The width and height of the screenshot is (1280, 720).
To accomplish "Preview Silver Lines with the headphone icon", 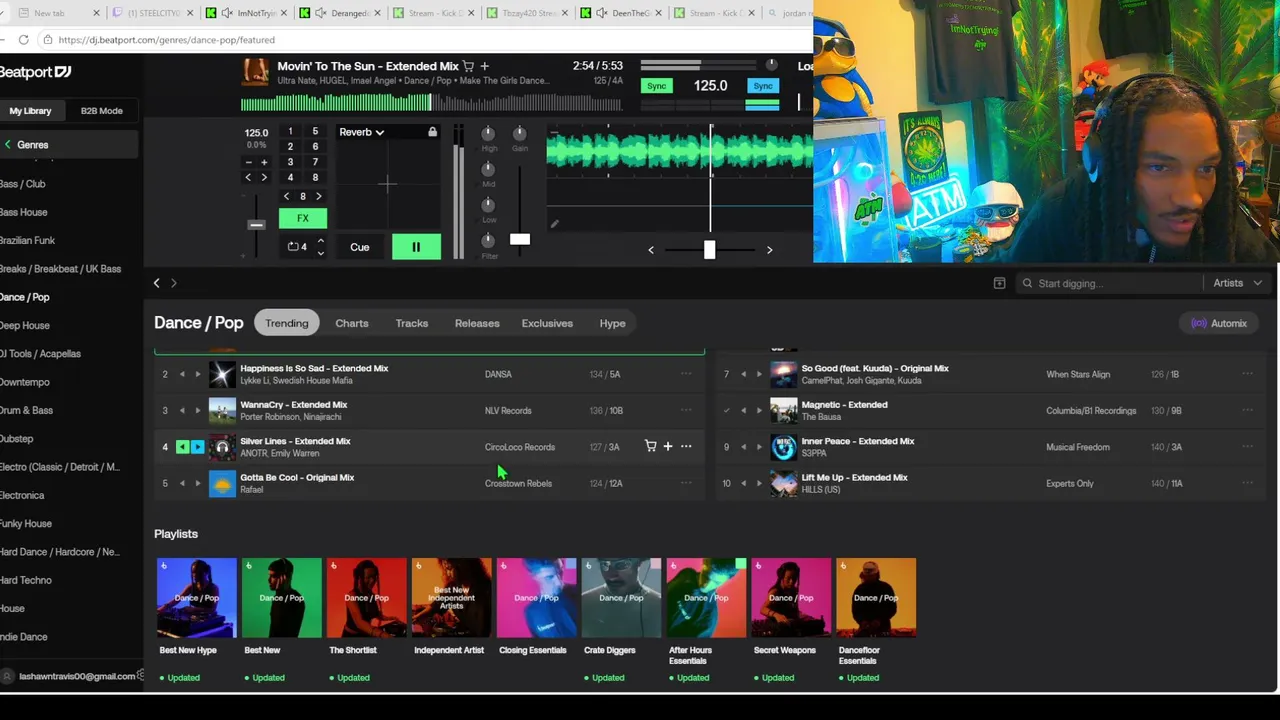I will pos(222,447).
